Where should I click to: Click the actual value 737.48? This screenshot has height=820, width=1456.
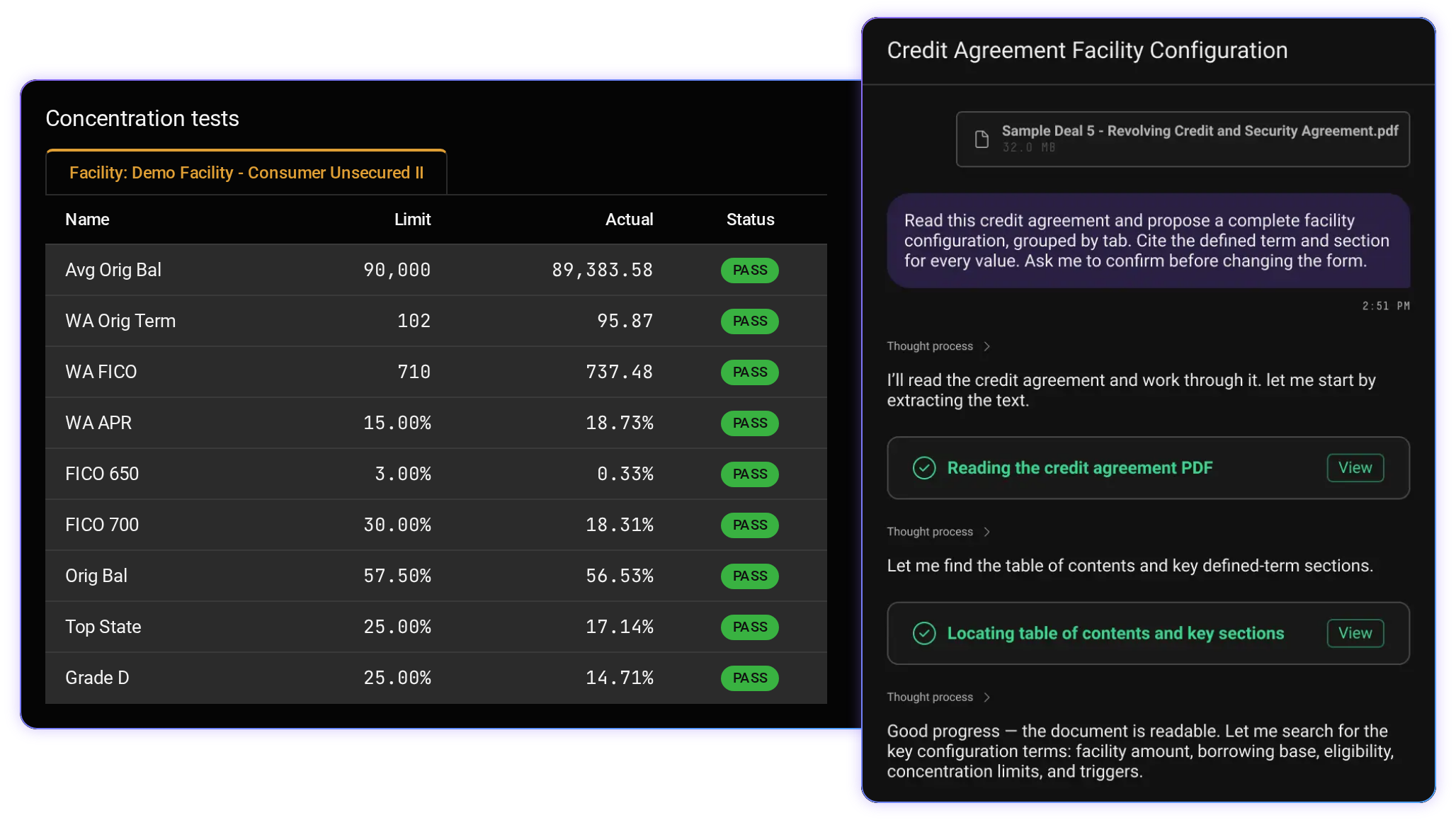tap(619, 372)
